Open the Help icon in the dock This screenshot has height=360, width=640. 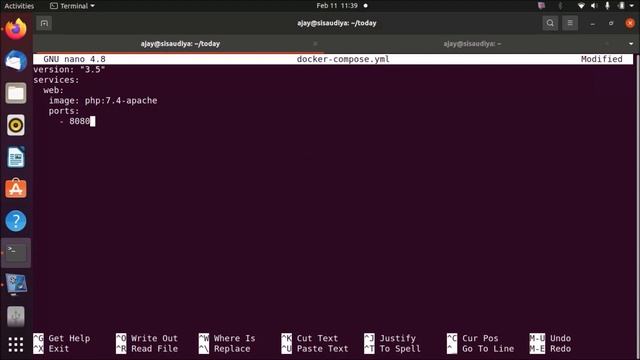[x=16, y=221]
